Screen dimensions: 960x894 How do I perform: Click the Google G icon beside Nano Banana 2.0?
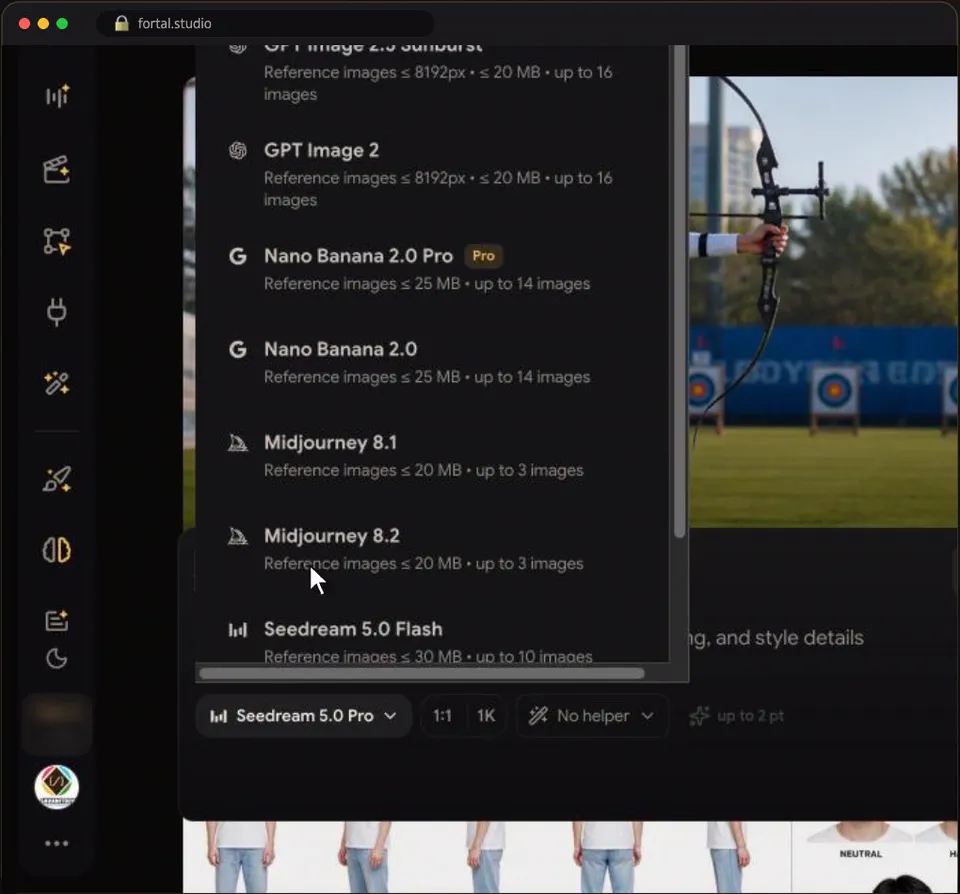pos(238,350)
